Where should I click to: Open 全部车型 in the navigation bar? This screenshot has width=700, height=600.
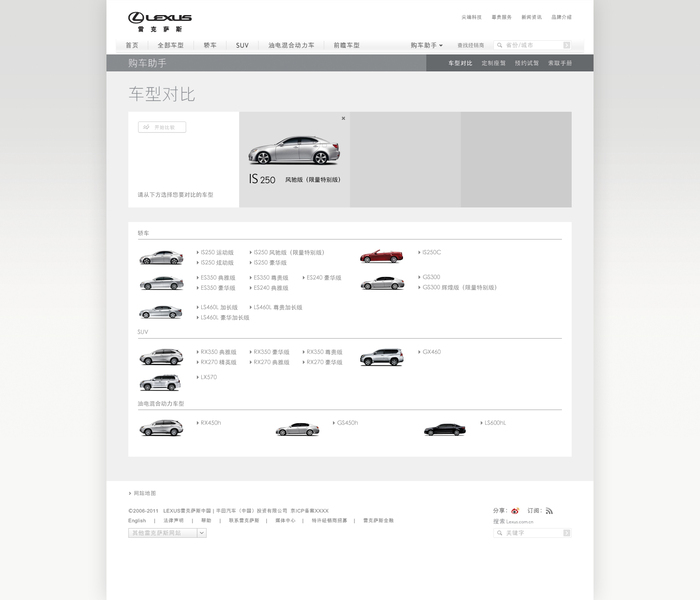tap(171, 45)
